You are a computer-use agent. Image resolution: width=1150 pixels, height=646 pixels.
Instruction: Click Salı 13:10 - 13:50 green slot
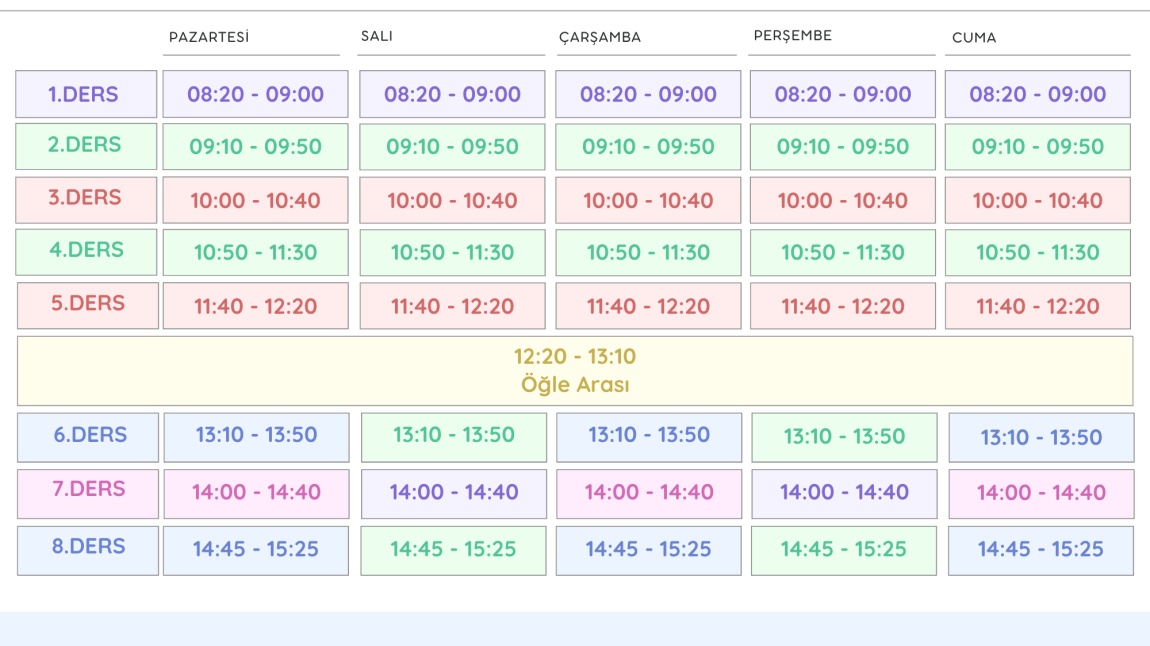coord(453,436)
